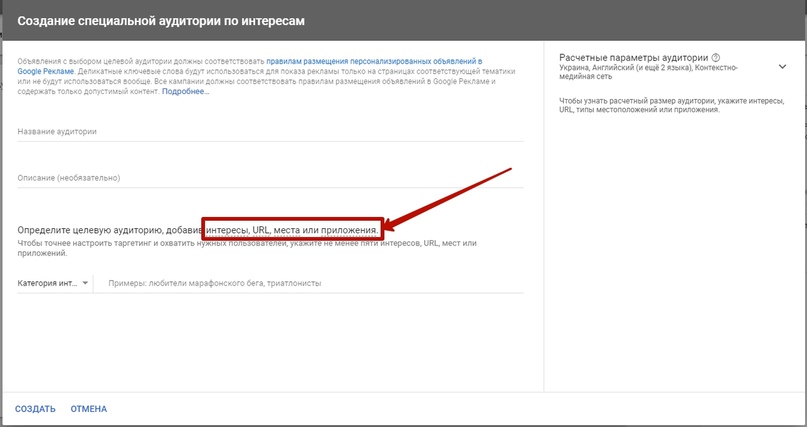Viewport: 807px width, 427px height.
Task: Click the Украина, Английский audience summary text
Action: click(648, 72)
